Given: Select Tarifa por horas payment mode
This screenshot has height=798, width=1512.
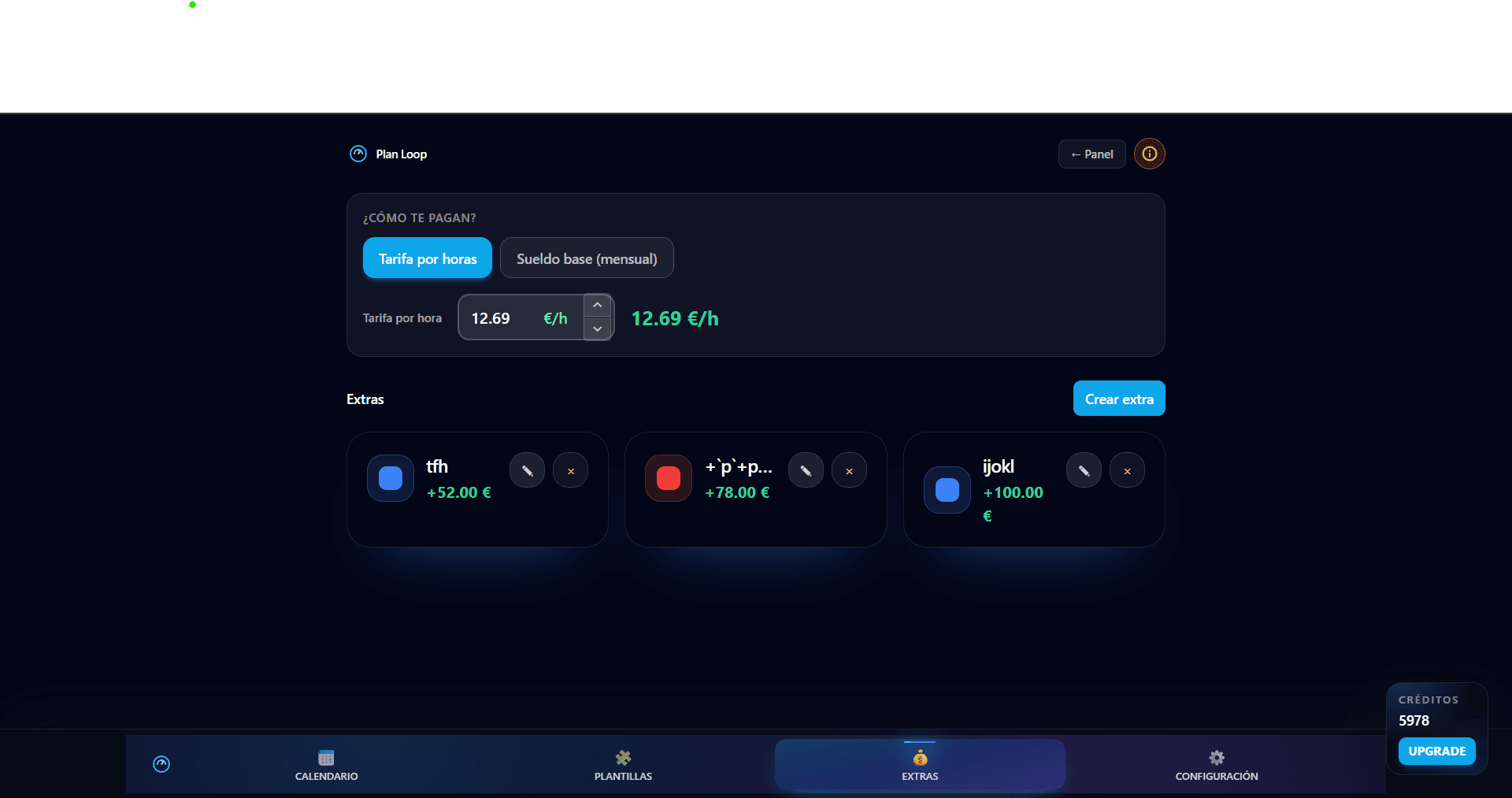Looking at the screenshot, I should [x=428, y=258].
